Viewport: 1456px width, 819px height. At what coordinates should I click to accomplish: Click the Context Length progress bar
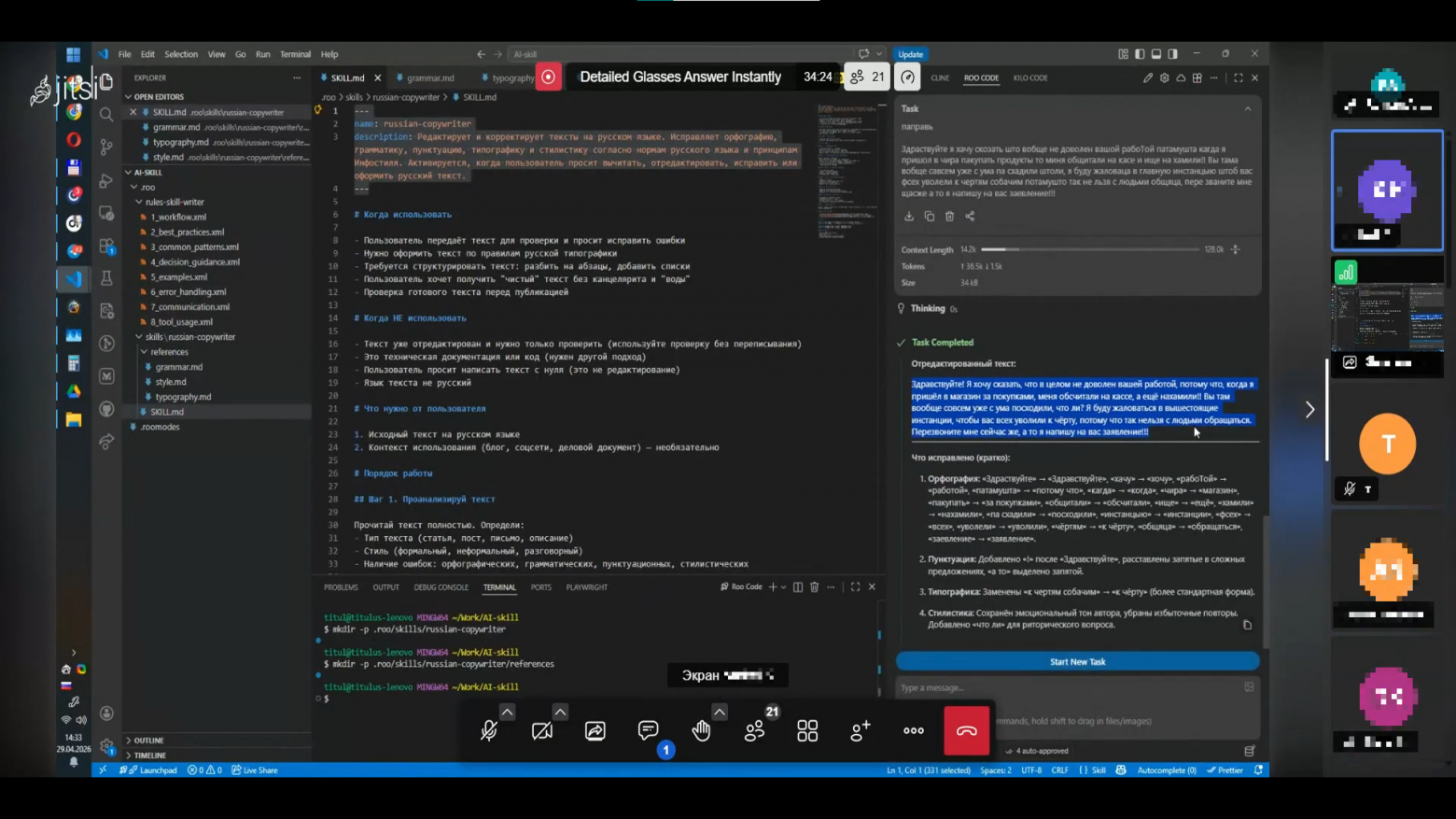click(1089, 249)
